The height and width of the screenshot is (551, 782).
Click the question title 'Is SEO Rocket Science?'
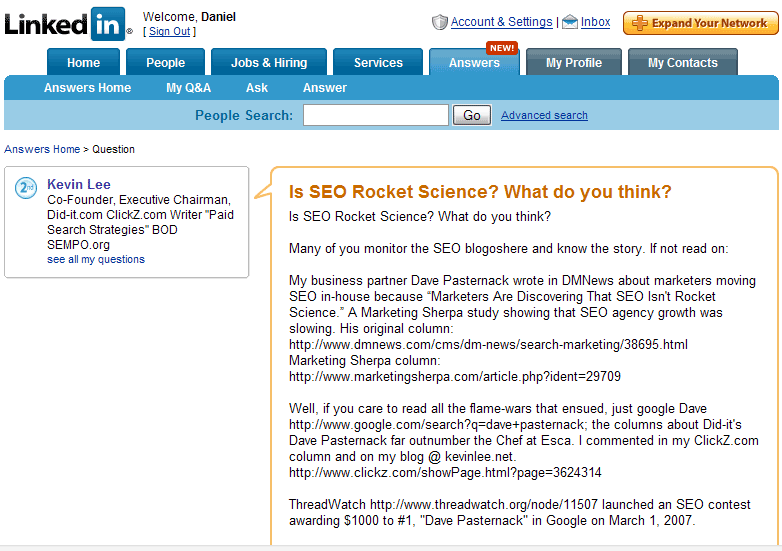480,191
